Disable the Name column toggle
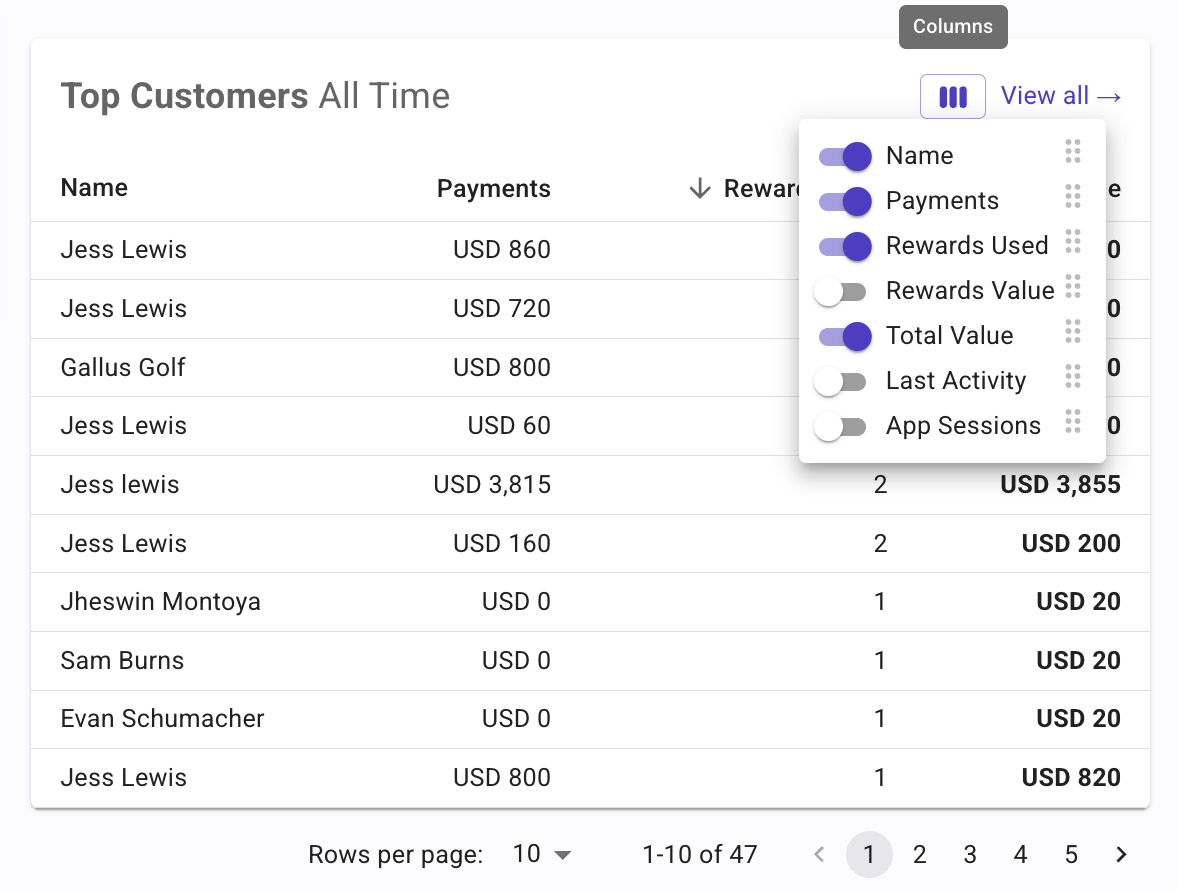Screen dimensions: 1178x892 844,156
